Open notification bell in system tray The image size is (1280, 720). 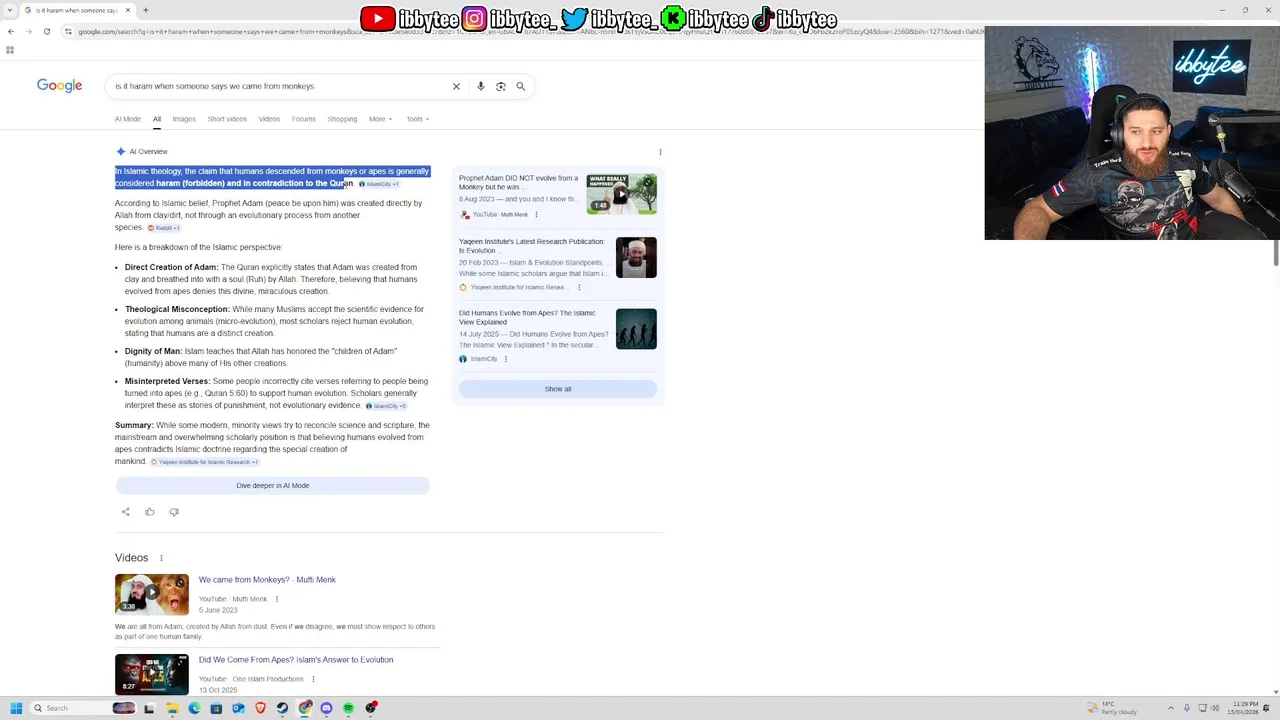(x=1266, y=708)
